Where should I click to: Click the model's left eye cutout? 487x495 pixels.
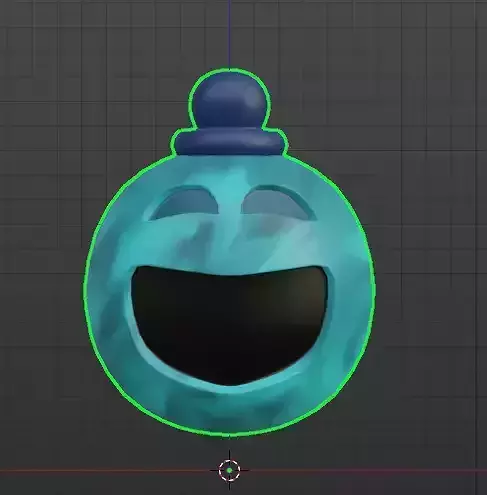(184, 203)
